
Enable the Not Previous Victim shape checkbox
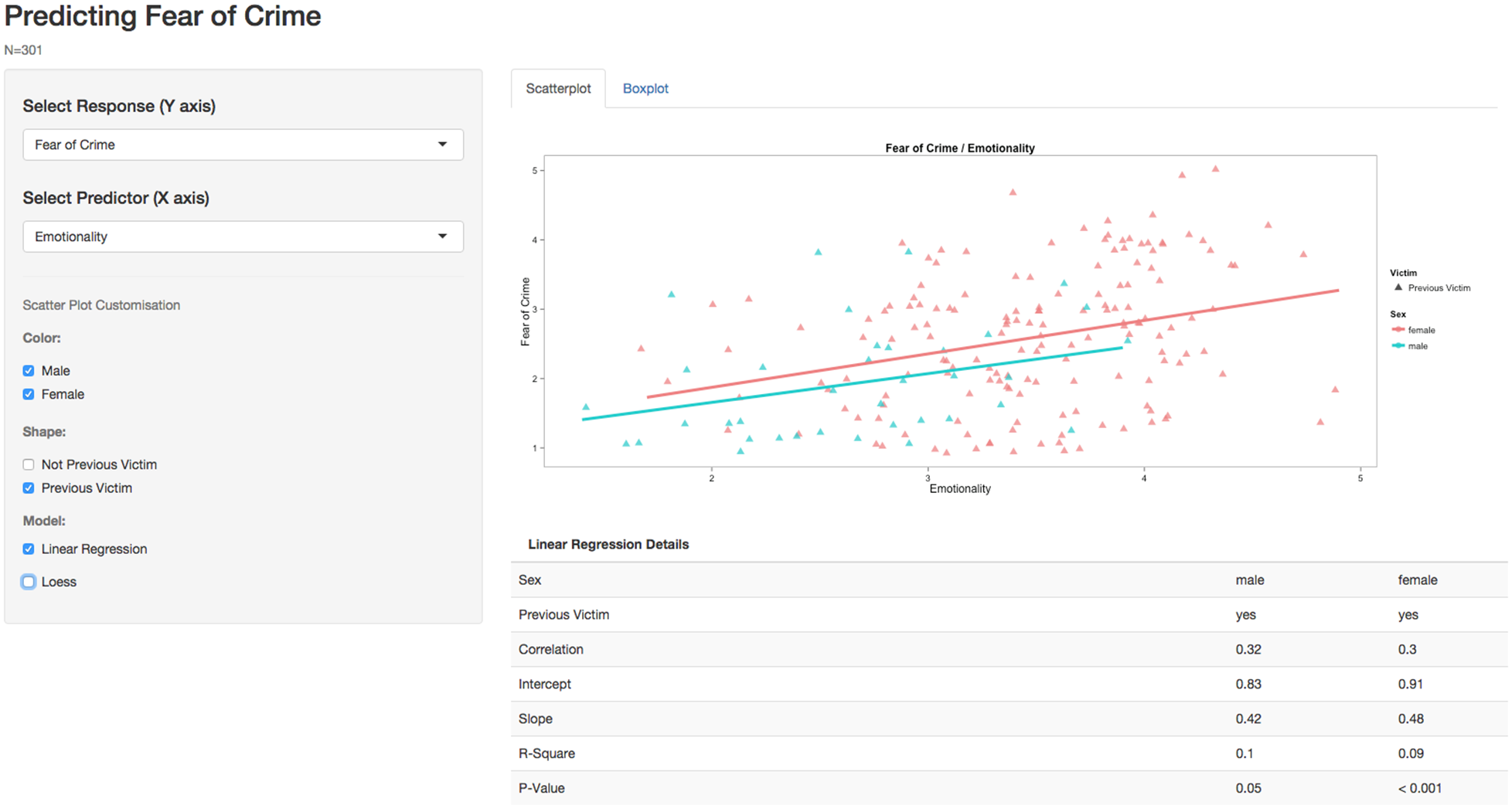[29, 464]
